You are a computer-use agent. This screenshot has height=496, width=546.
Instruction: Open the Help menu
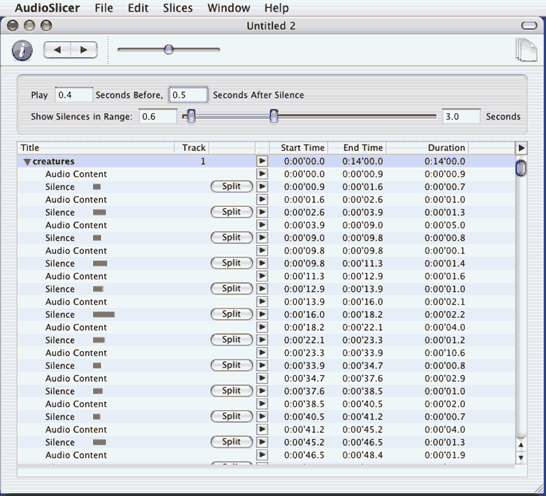276,8
